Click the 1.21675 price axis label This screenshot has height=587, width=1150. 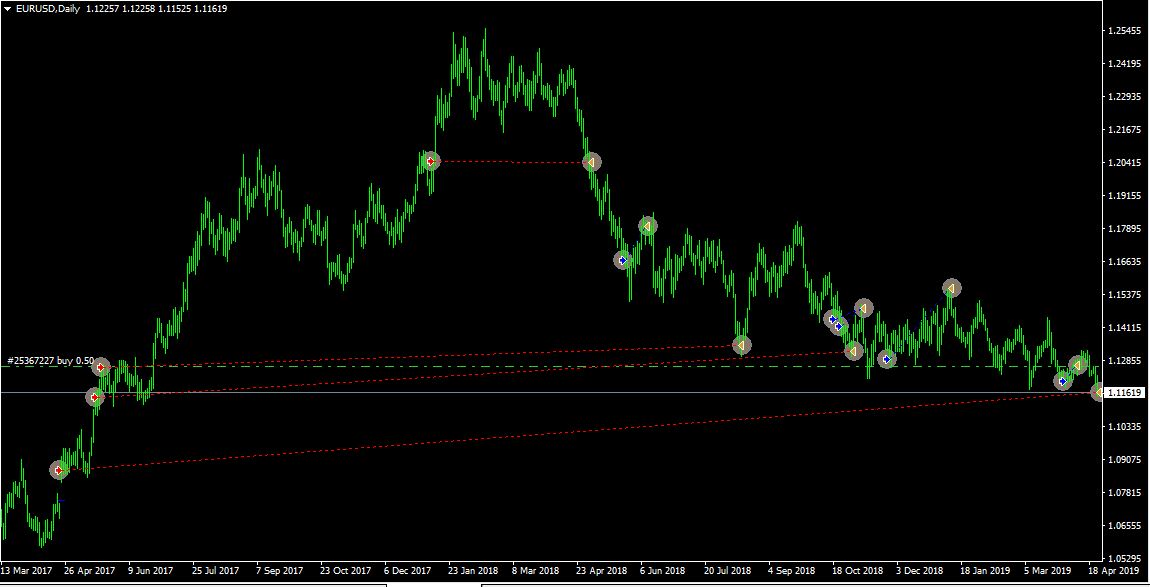click(1125, 130)
